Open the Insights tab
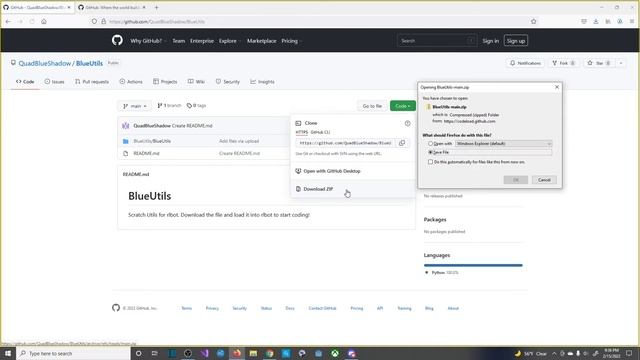The image size is (640, 360). (x=262, y=82)
